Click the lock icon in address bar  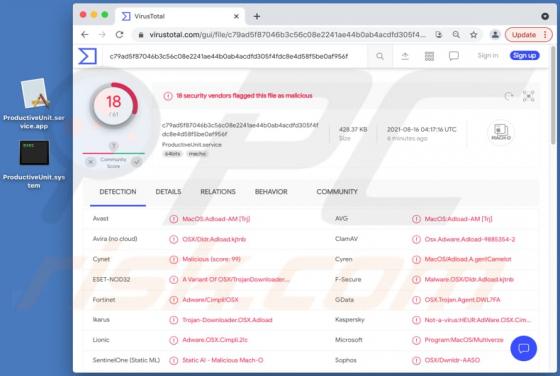coord(141,35)
